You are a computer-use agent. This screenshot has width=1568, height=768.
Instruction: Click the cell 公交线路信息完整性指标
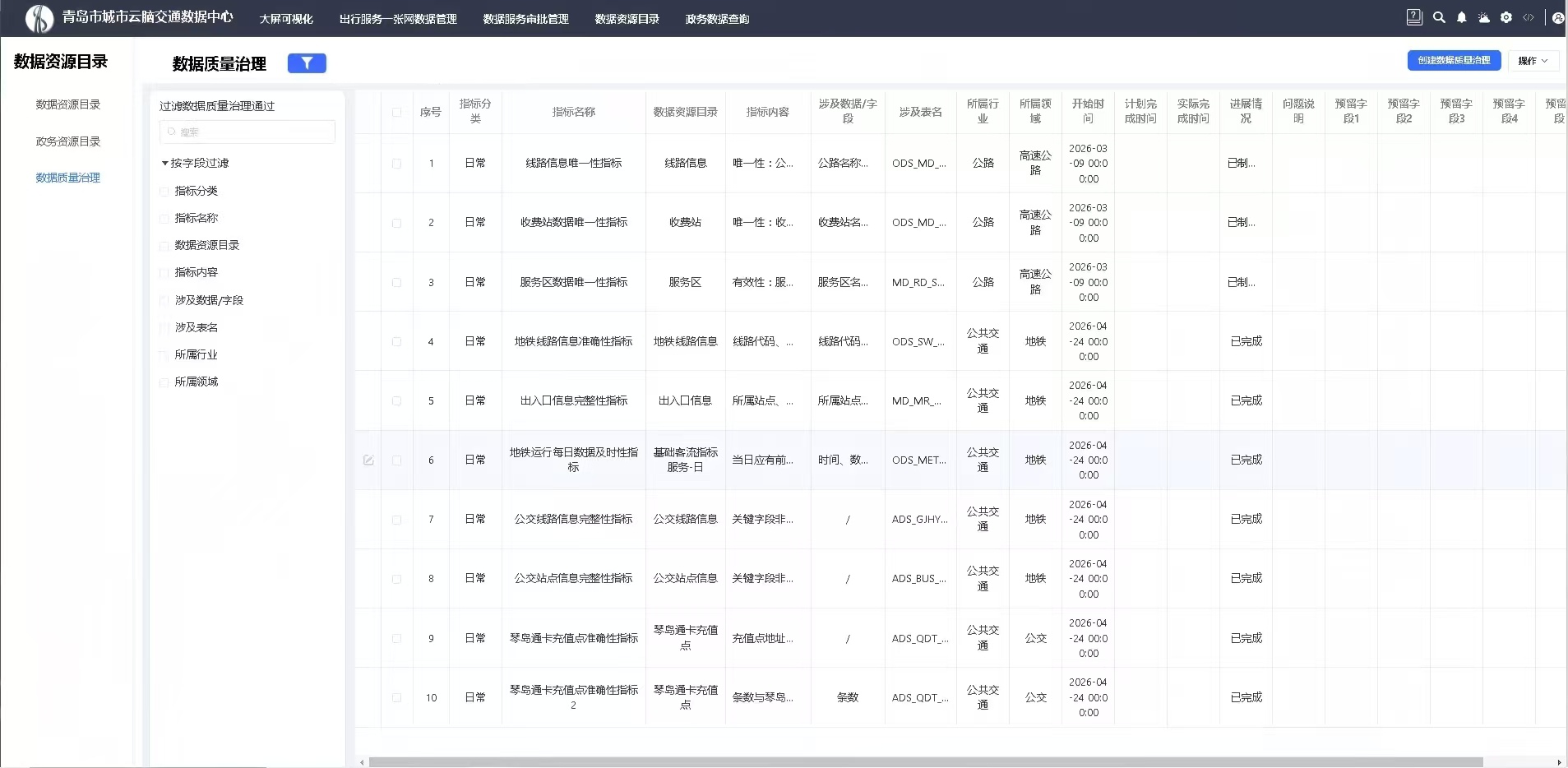tap(574, 519)
